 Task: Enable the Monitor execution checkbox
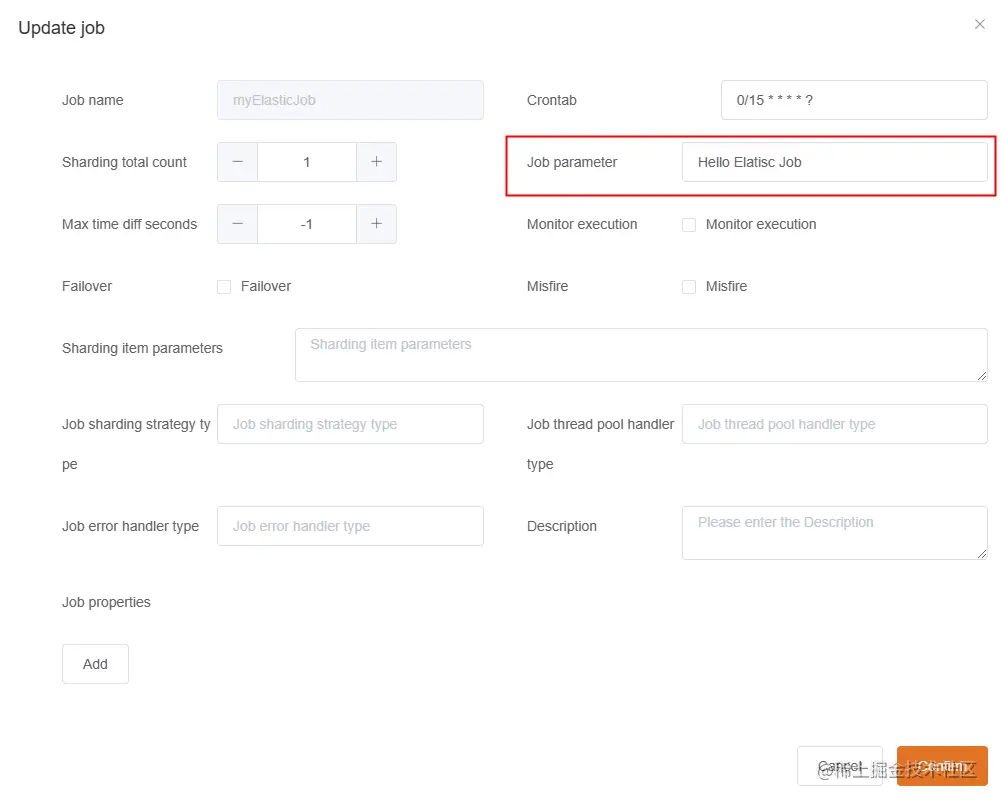[689, 225]
